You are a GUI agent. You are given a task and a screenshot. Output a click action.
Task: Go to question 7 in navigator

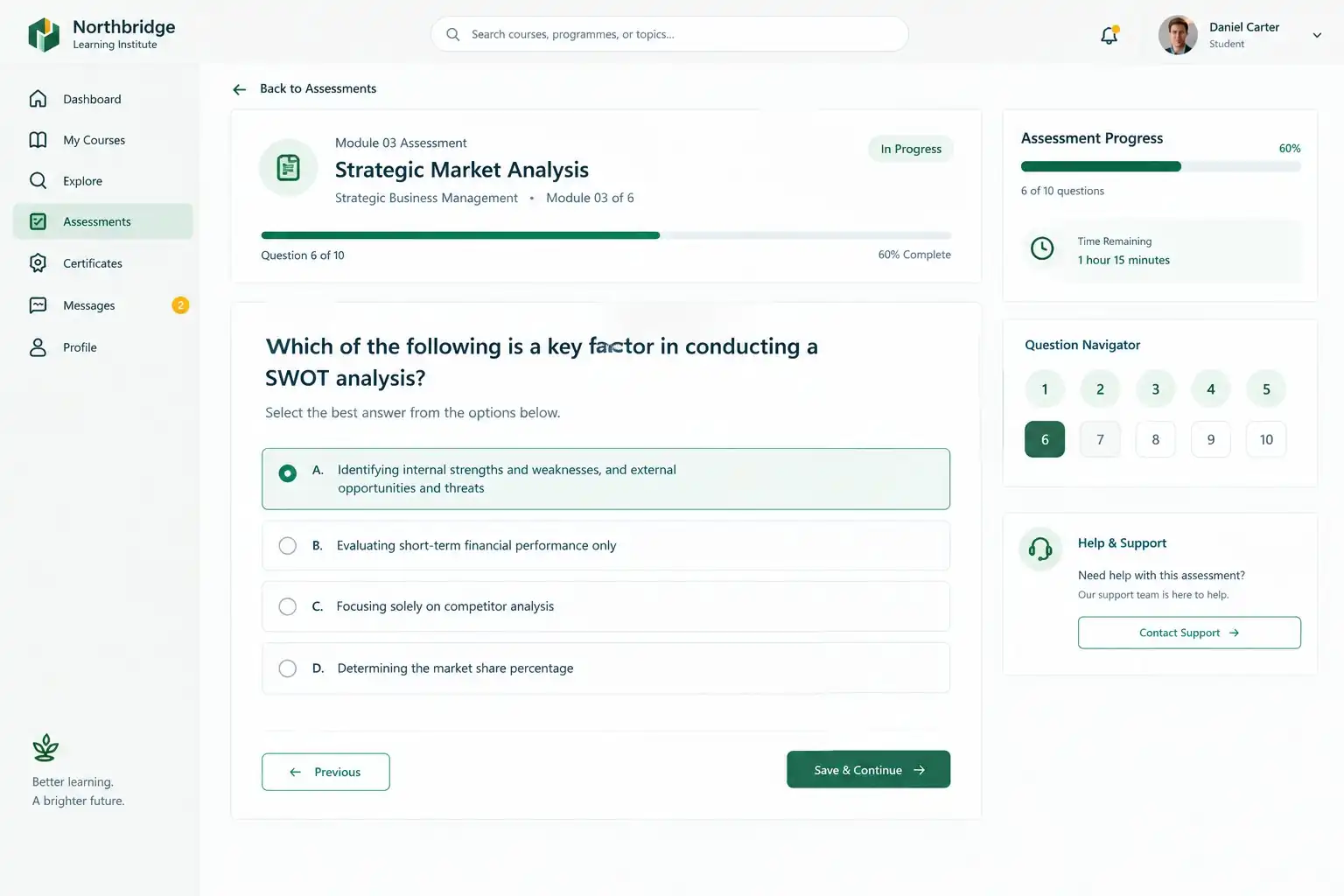click(x=1100, y=439)
